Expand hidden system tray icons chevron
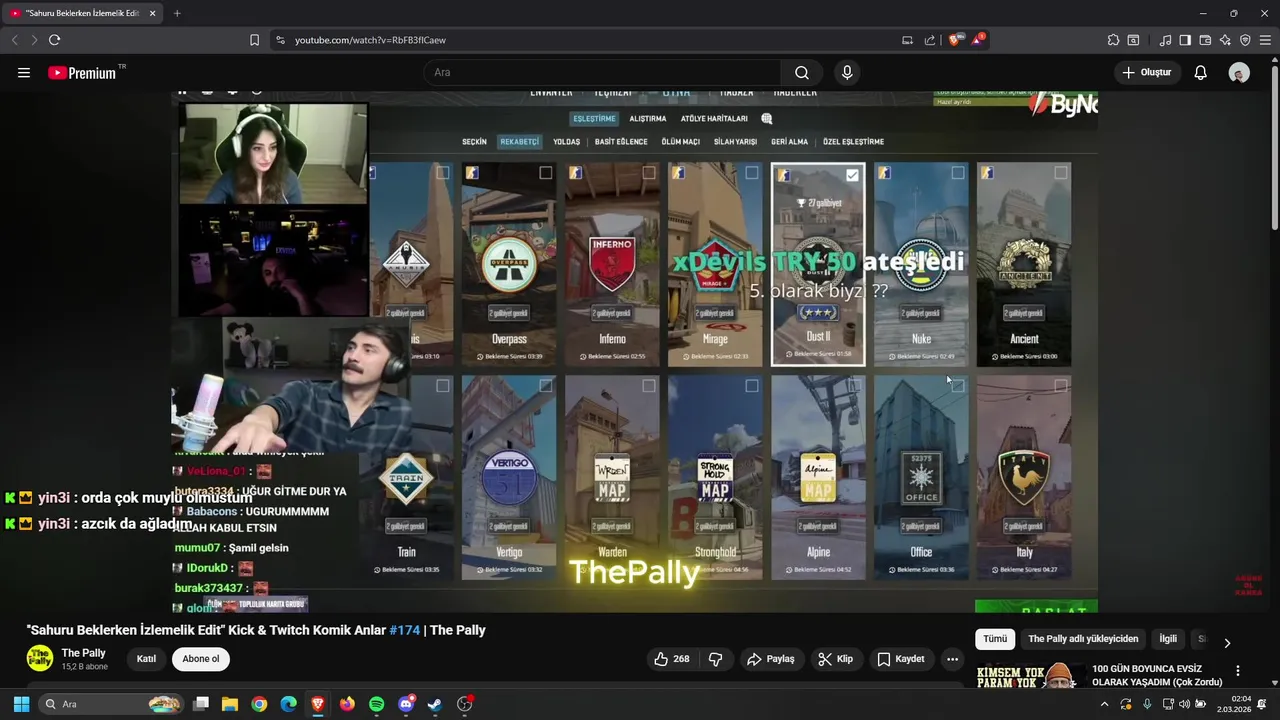The width and height of the screenshot is (1280, 720). click(x=1104, y=704)
